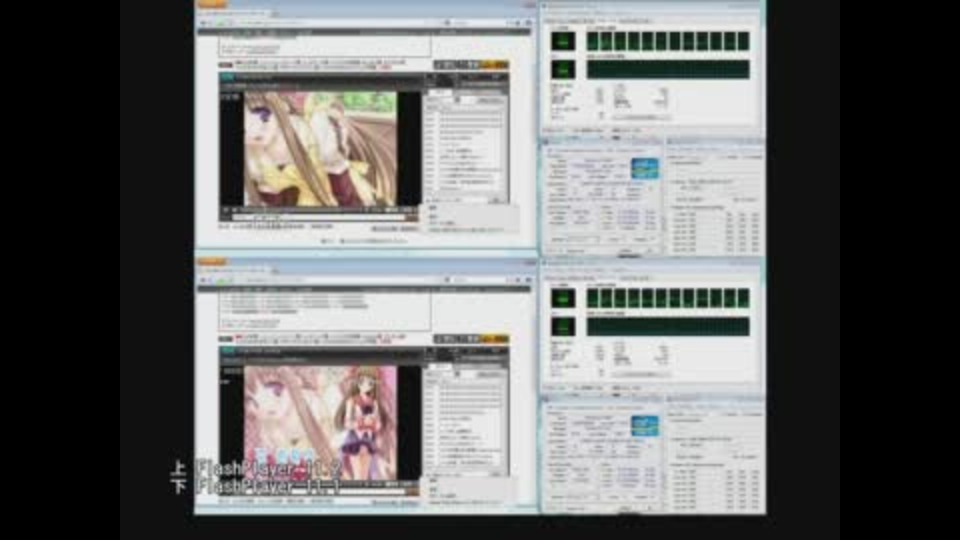Screen dimensions: 960x540
Task: Submit comment with the top player's orange button
Action: point(412,217)
